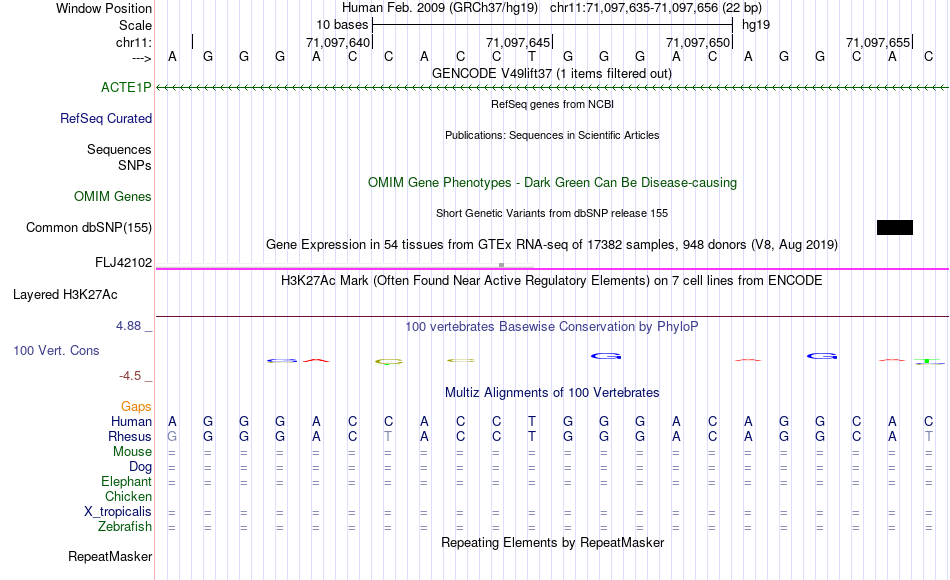Screen dimensions: 950x580
Task: Click the 'RefSeq genes from NCBI' title
Action: click(552, 104)
